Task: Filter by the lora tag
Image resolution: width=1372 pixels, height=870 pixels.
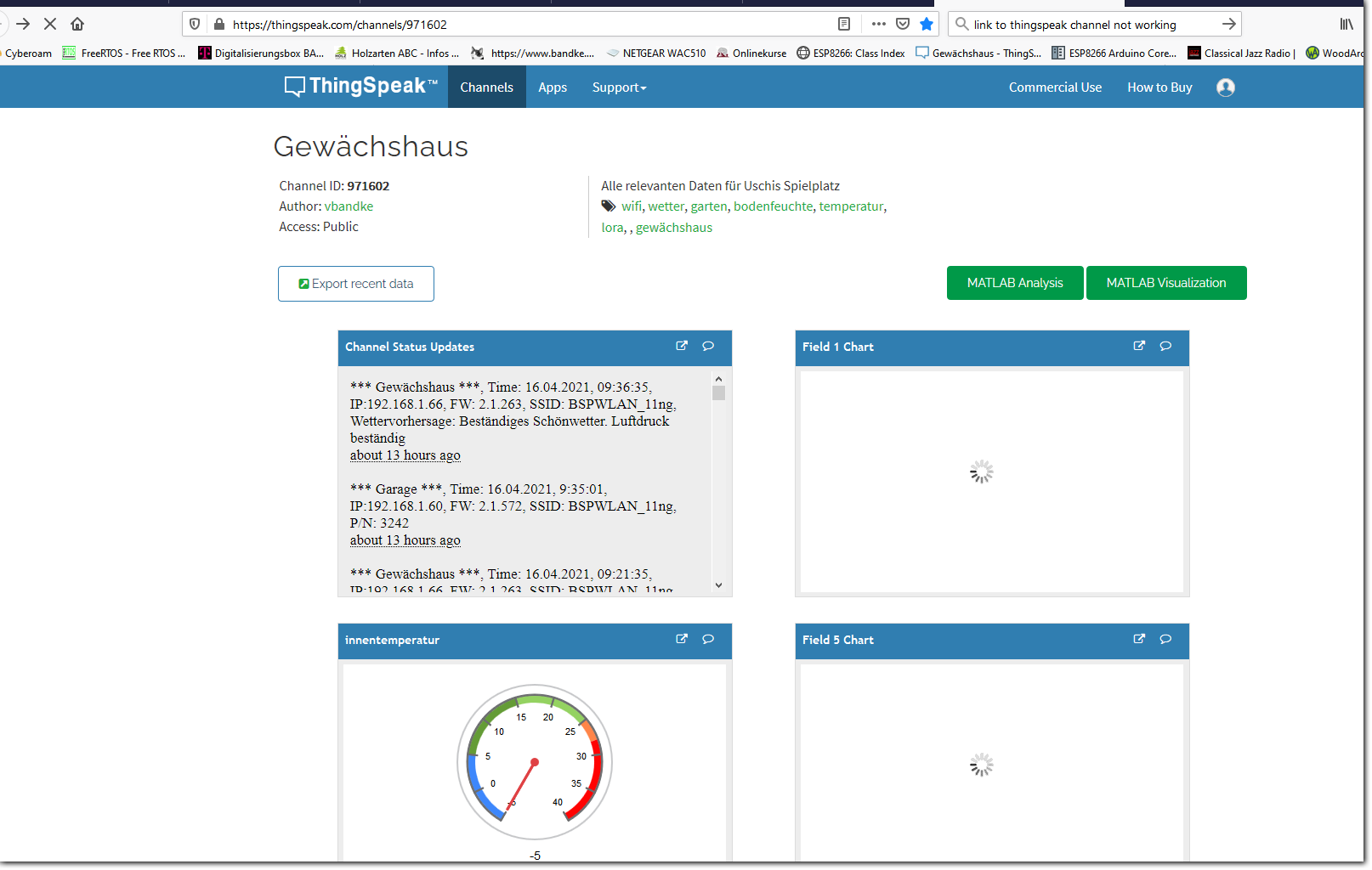Action: (x=612, y=228)
